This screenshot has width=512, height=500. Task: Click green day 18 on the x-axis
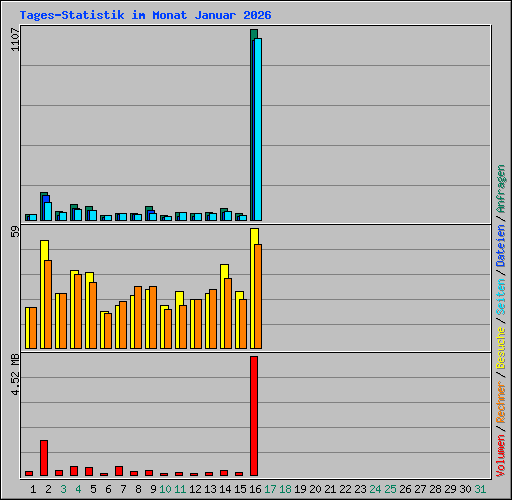(286, 489)
